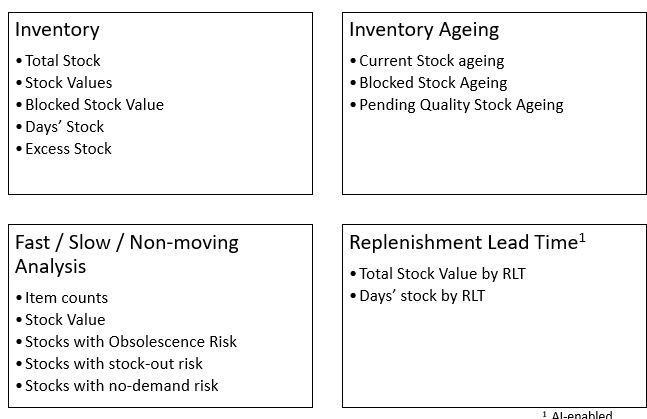The width and height of the screenshot is (647, 419).
Task: Select Stocks with Obsolescence Risk bullet
Action: coord(131,342)
